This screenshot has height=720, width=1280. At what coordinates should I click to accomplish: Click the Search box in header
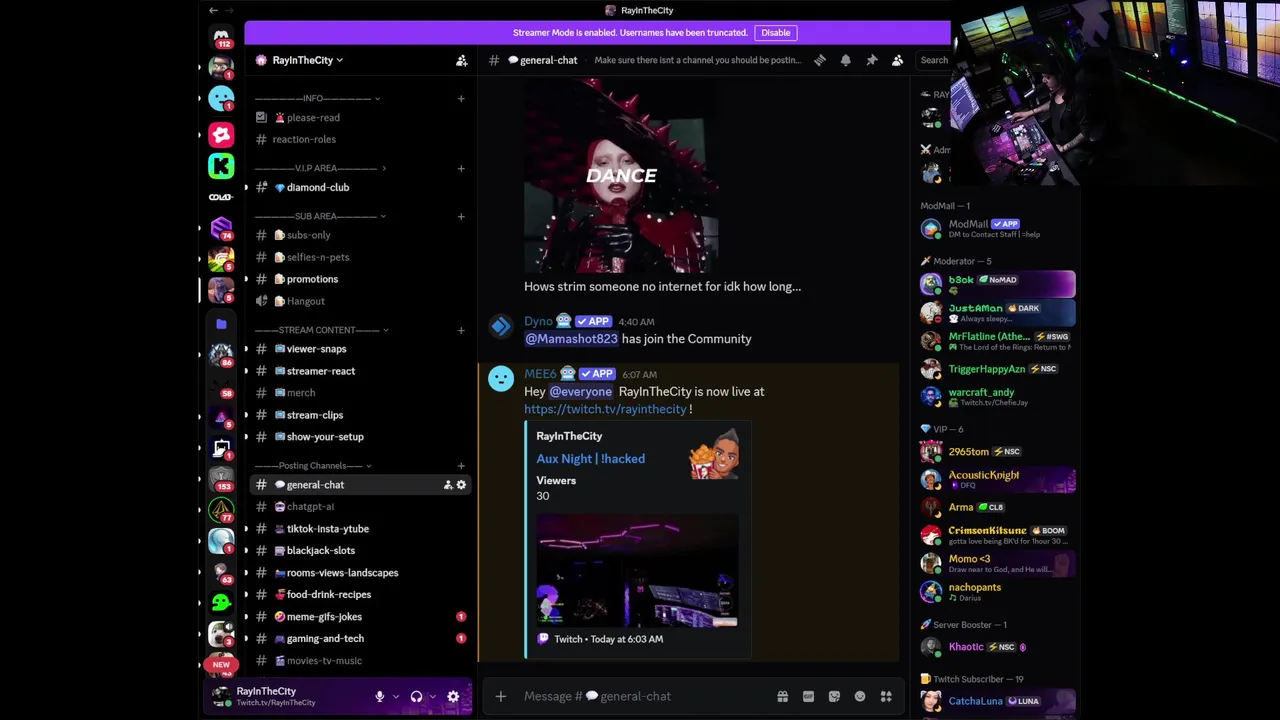pos(934,60)
